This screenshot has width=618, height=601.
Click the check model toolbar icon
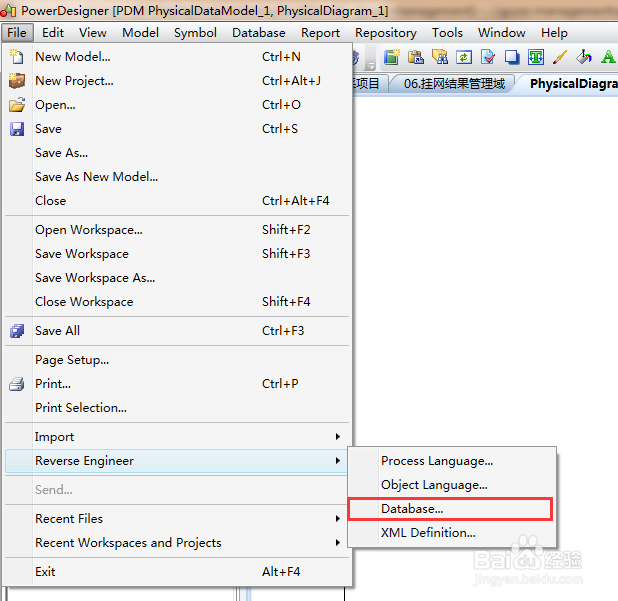[488, 57]
